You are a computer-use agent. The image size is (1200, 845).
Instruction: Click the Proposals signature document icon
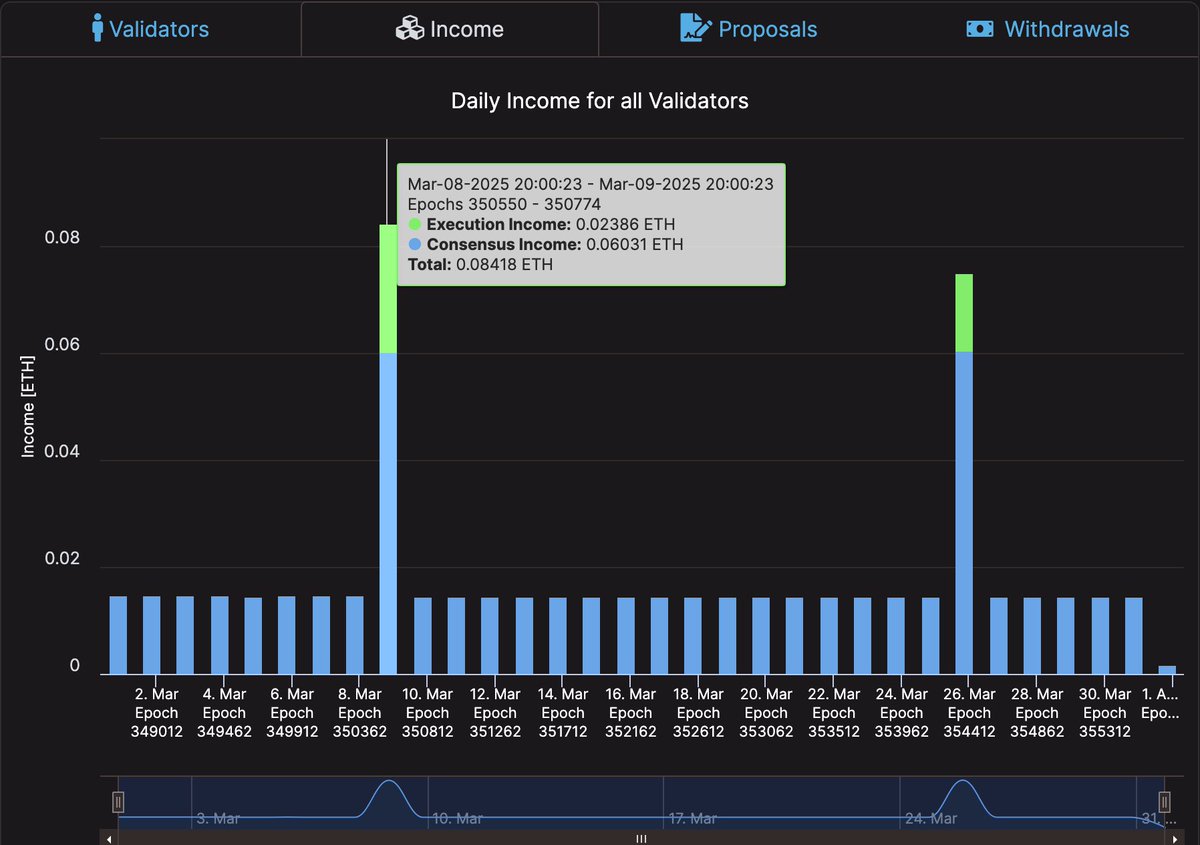pos(695,28)
